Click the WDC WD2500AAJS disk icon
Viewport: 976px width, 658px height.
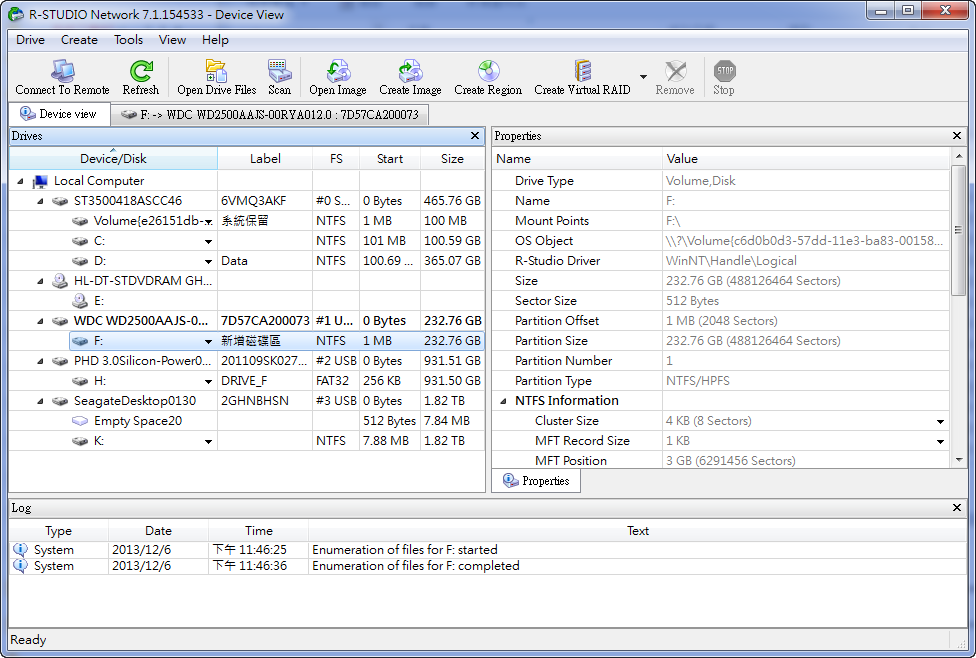point(60,321)
